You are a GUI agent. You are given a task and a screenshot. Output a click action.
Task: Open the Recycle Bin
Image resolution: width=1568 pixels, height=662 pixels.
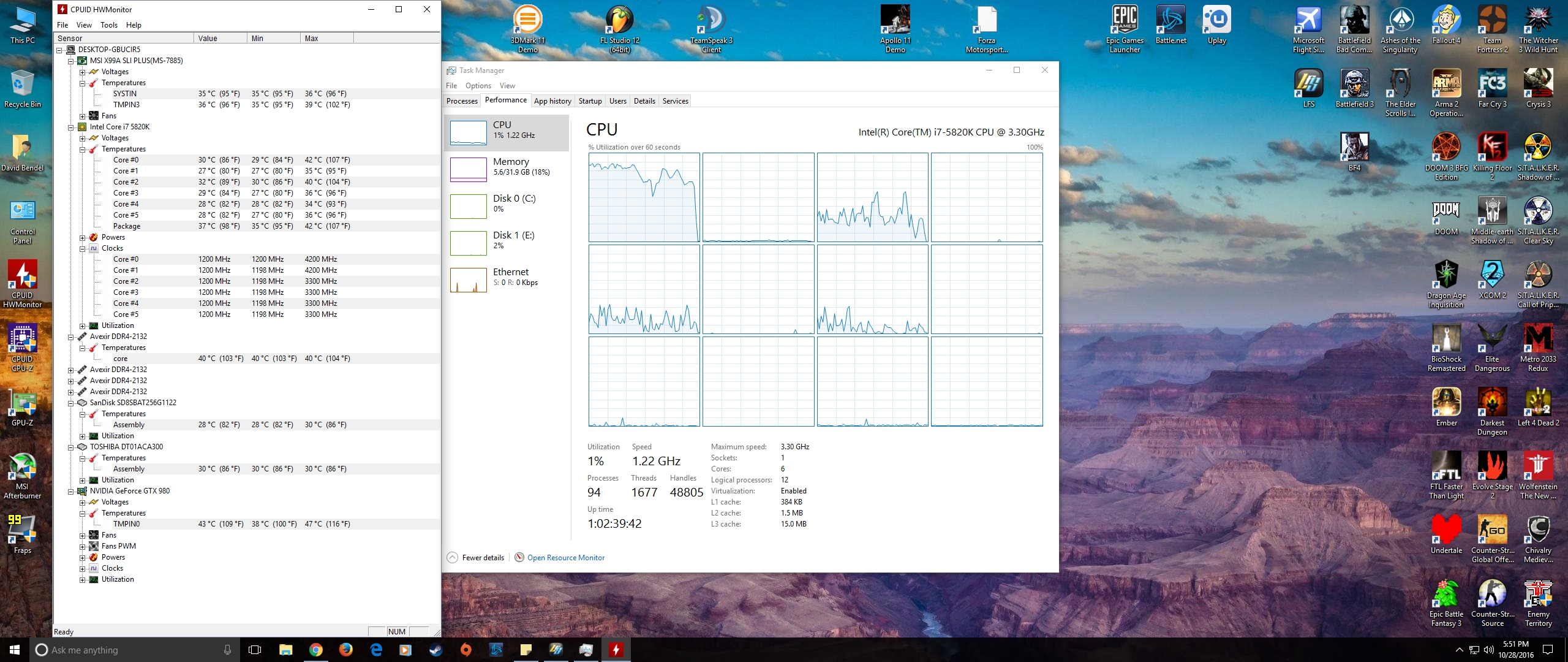(x=23, y=88)
